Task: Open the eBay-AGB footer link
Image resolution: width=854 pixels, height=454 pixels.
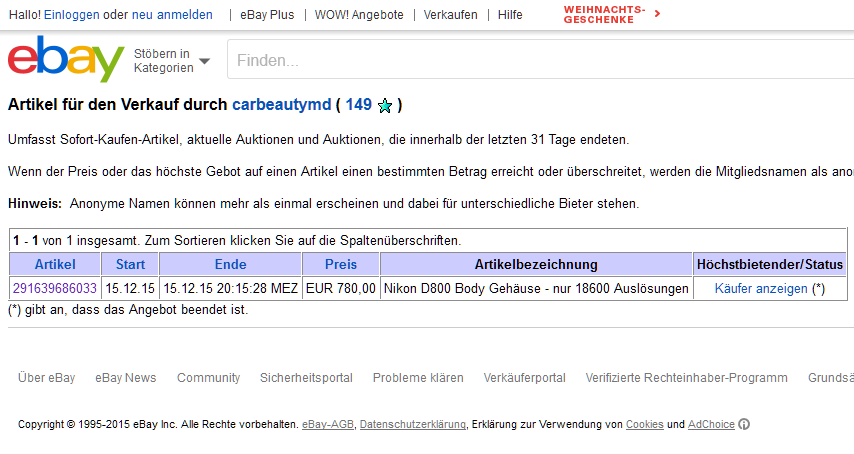Action: (328, 425)
